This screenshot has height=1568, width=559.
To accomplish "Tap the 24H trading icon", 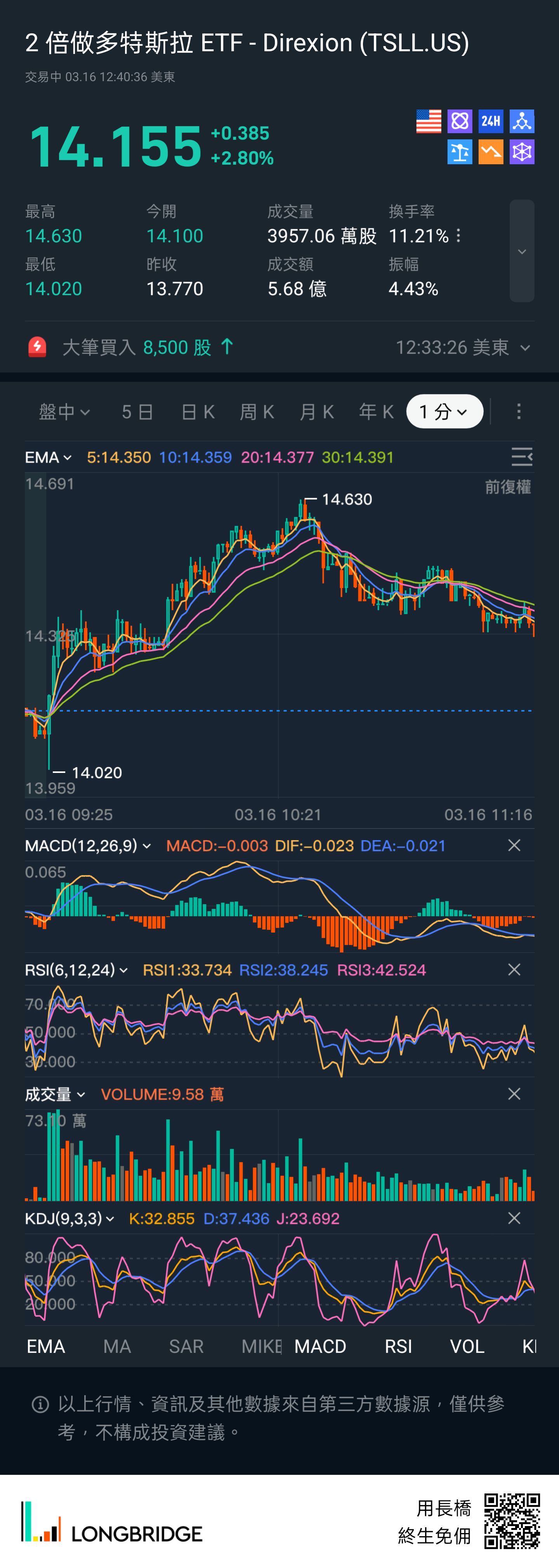I will click(491, 121).
